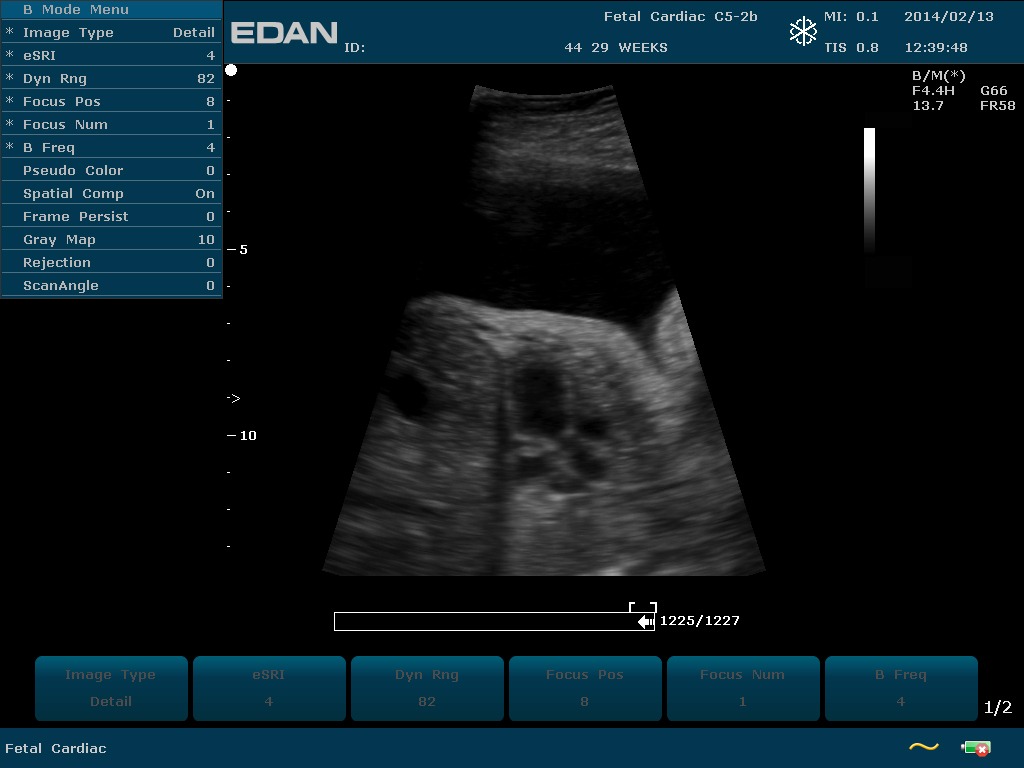
Task: Click the cine bracket end marker
Action: [x=642, y=607]
